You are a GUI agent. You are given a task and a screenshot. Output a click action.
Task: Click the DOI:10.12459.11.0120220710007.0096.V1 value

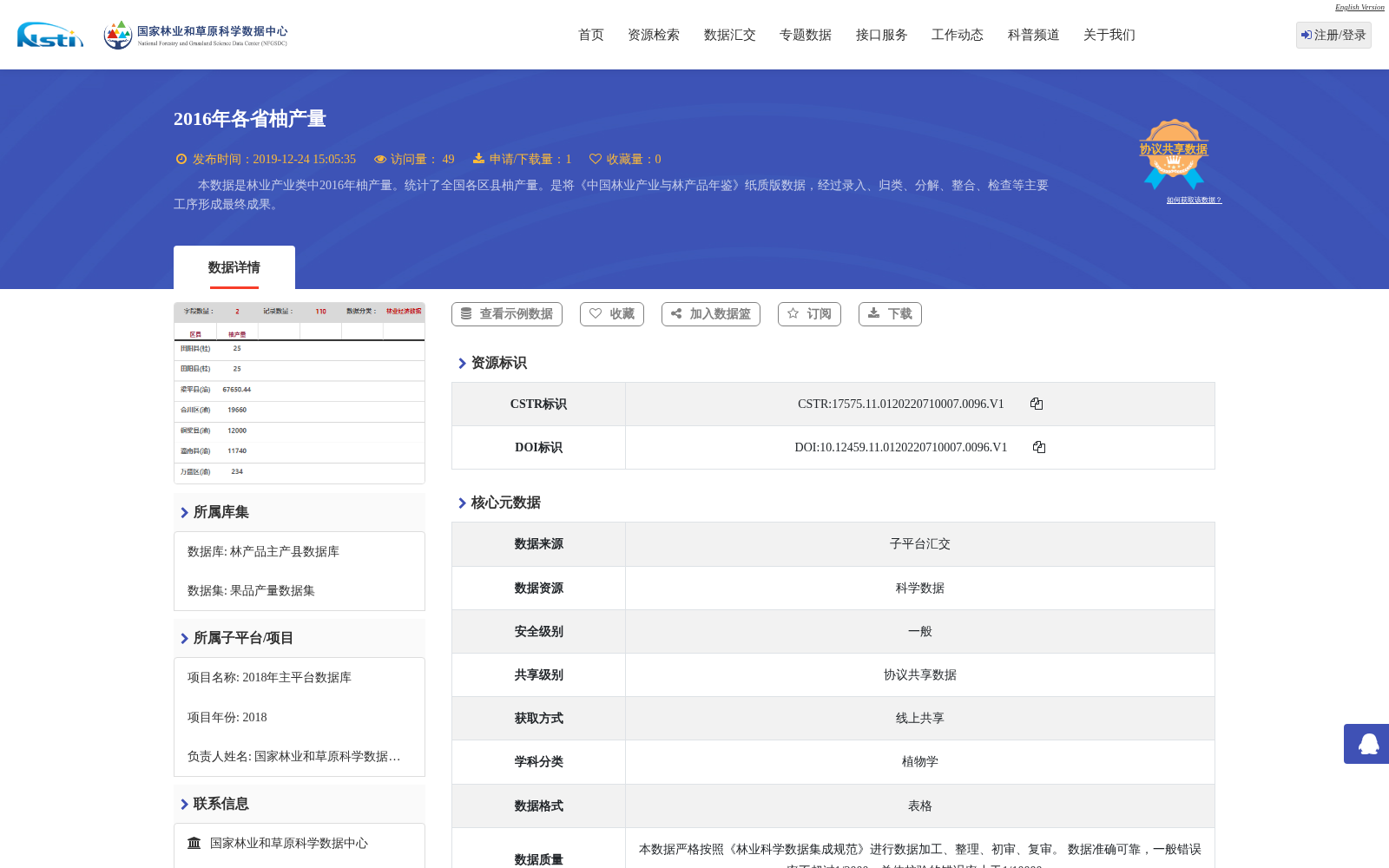point(900,447)
